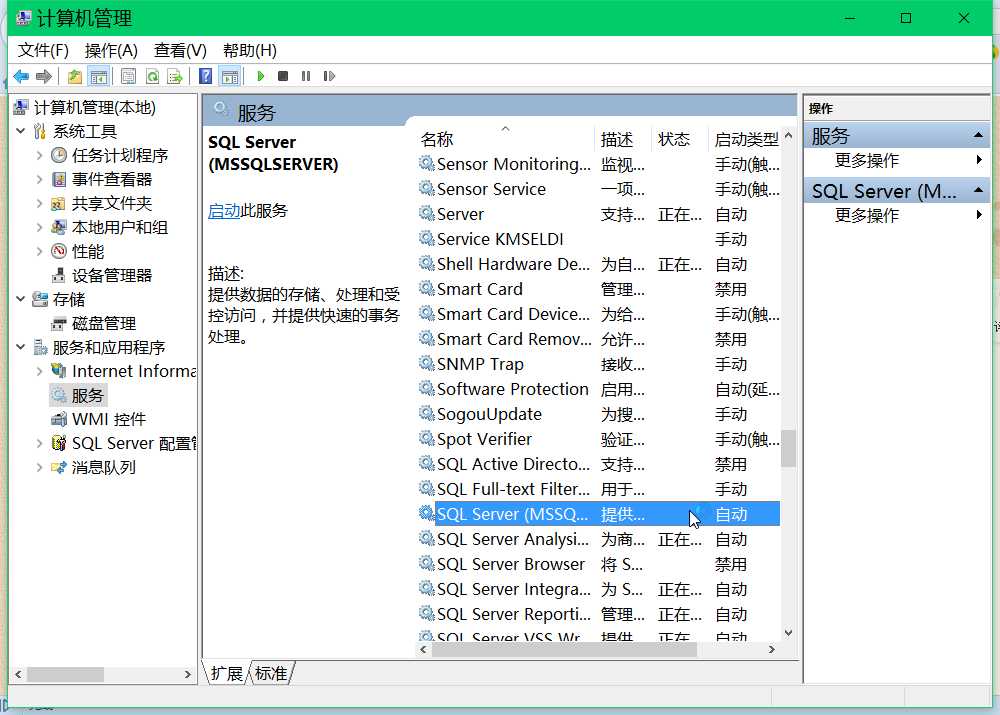Expand the 事件查看器 node arrow

click(40, 180)
